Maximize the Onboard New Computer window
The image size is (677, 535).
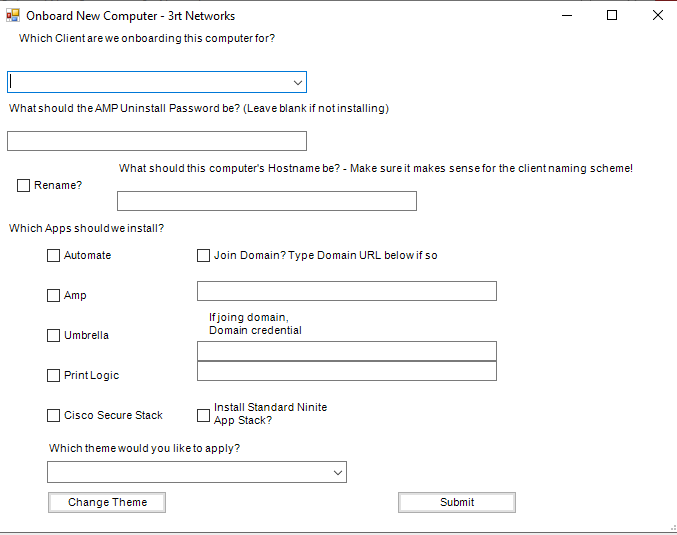click(612, 16)
